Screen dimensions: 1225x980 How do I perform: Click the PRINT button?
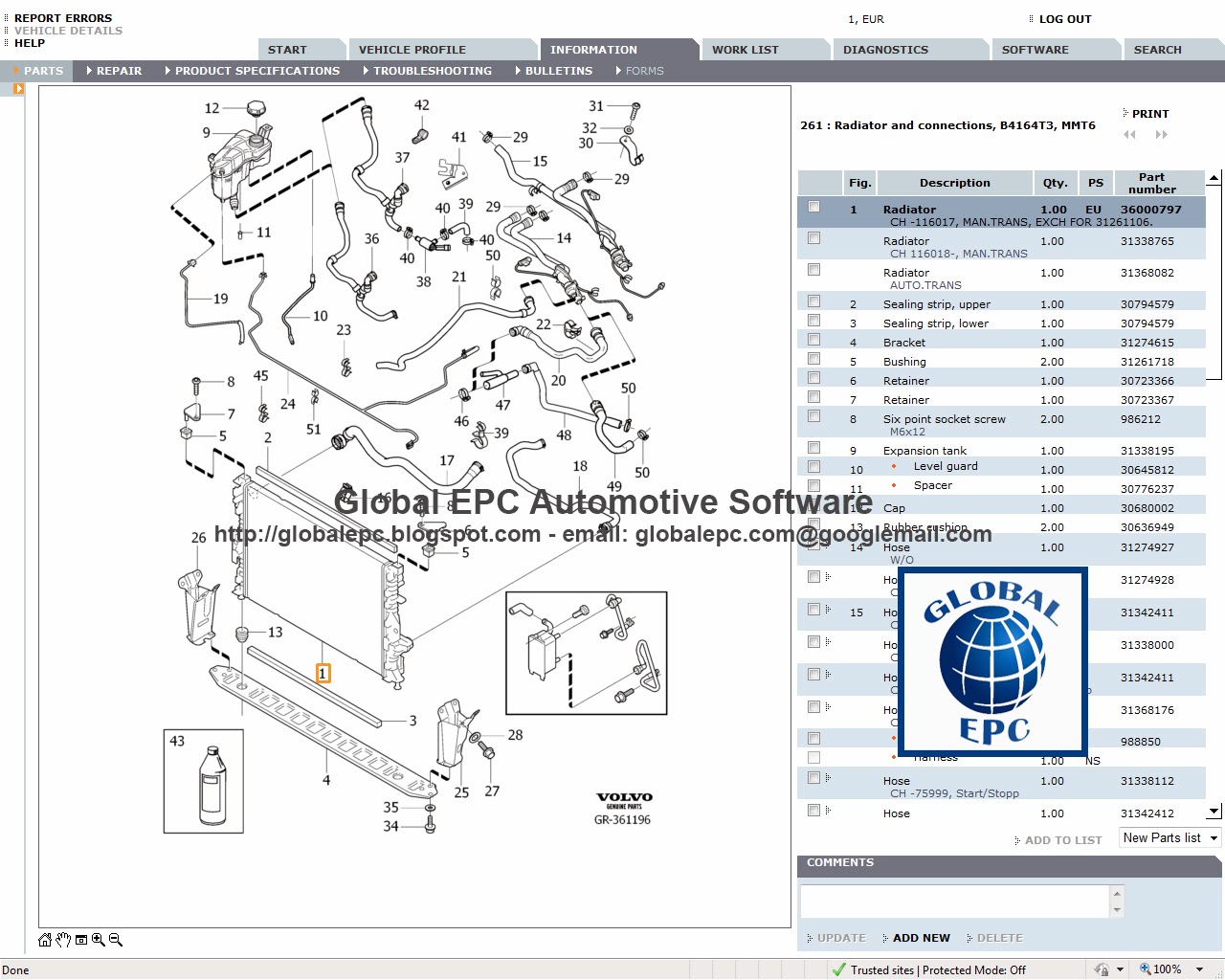(1150, 114)
